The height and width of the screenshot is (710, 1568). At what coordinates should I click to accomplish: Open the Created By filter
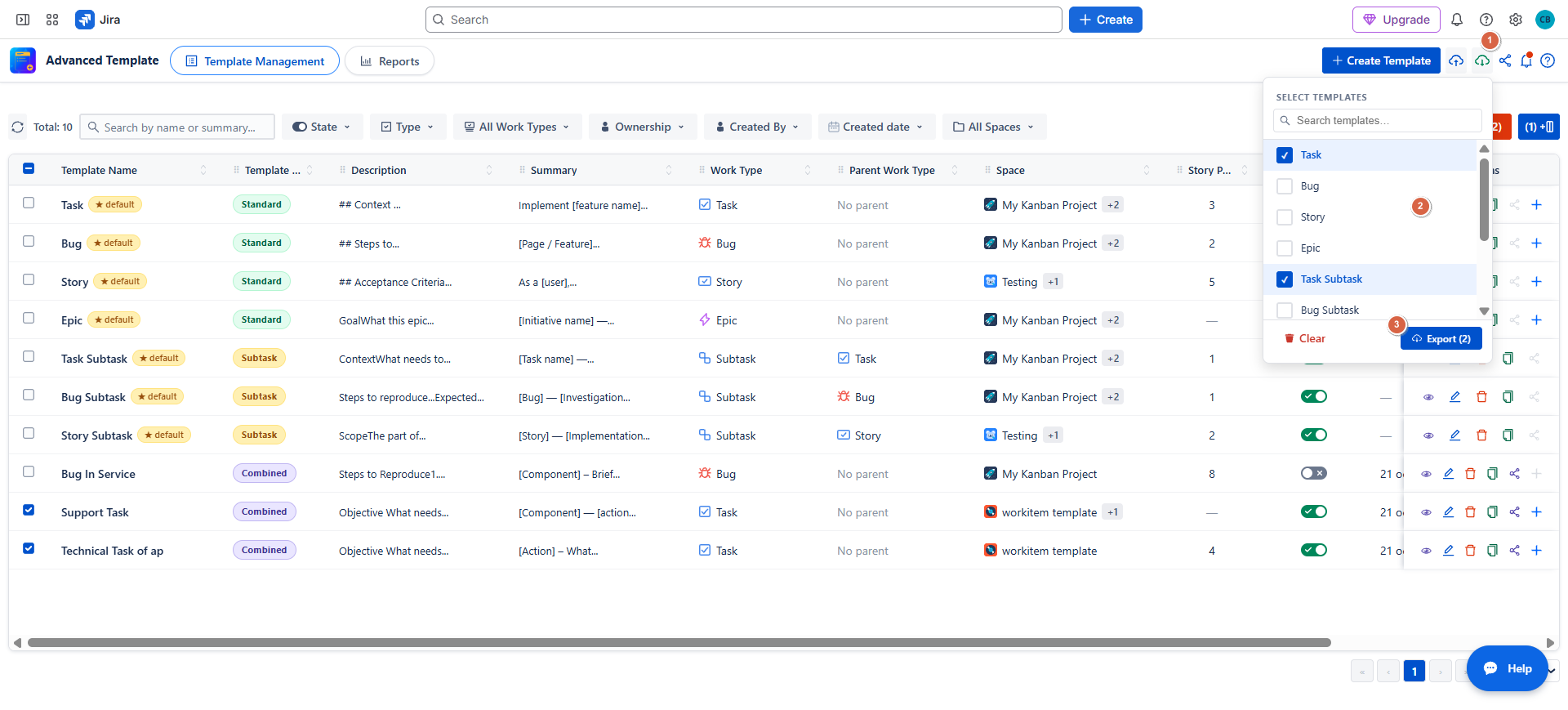758,127
